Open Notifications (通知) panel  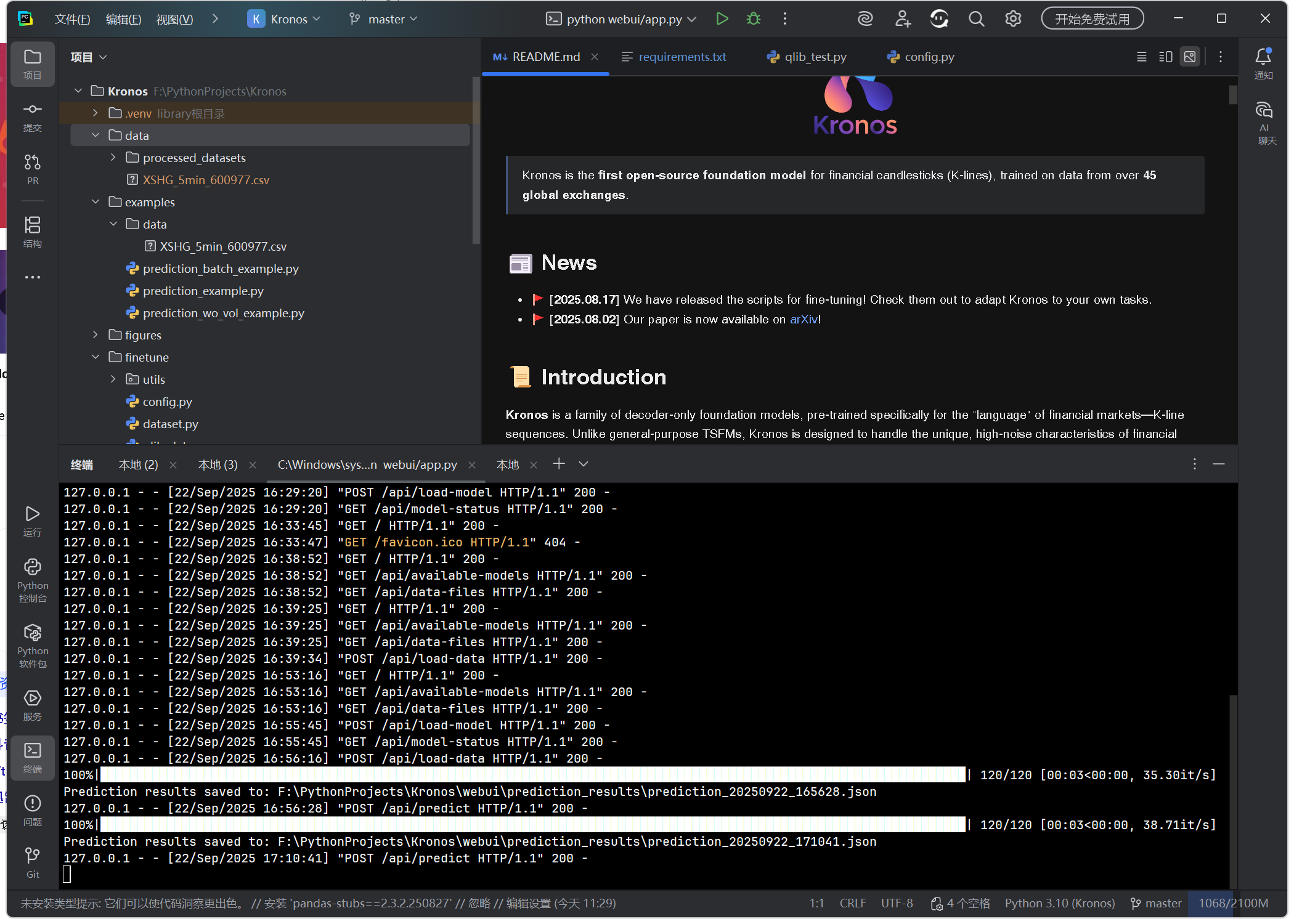point(1264,64)
